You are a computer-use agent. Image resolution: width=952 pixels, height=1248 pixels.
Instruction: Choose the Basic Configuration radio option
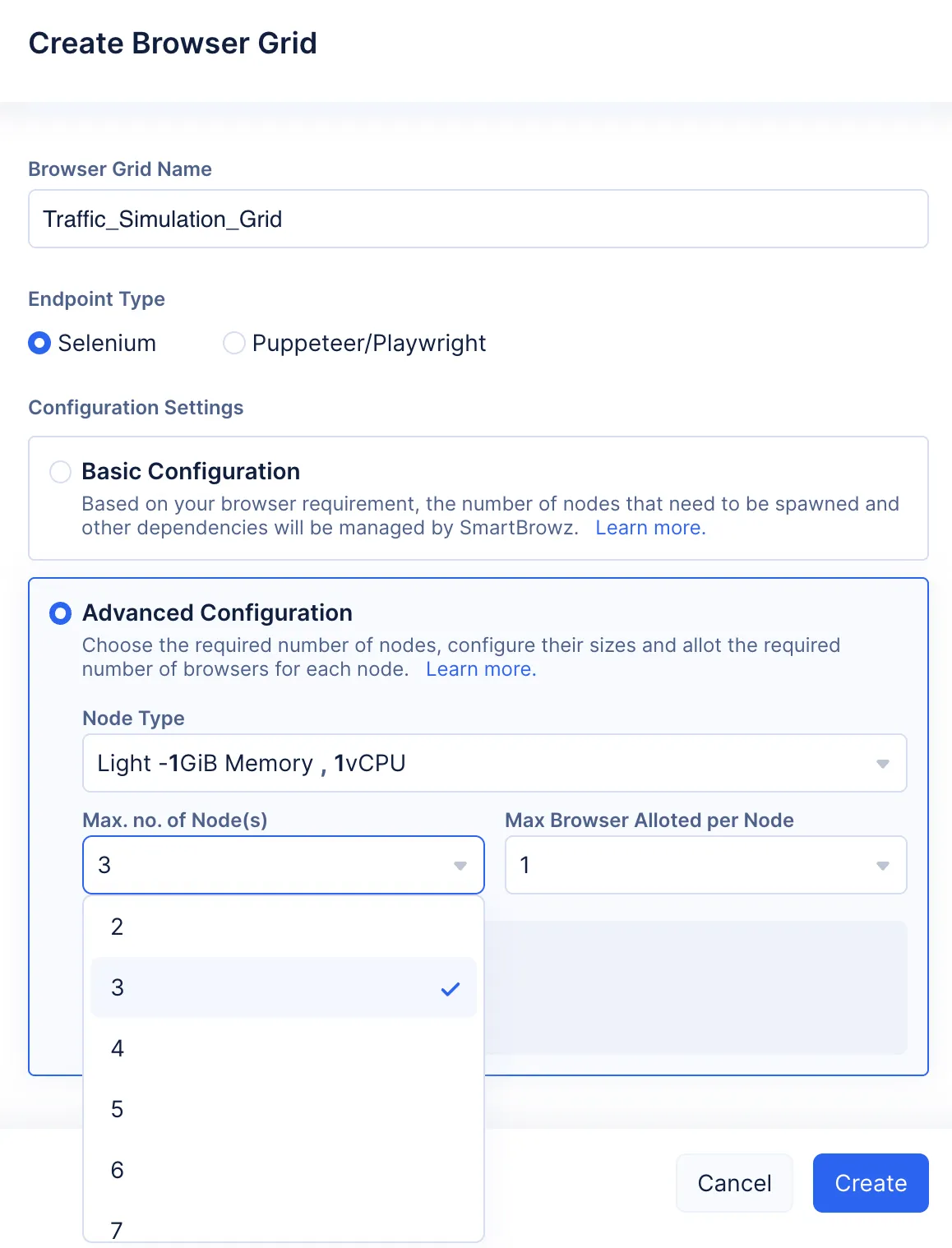click(60, 472)
